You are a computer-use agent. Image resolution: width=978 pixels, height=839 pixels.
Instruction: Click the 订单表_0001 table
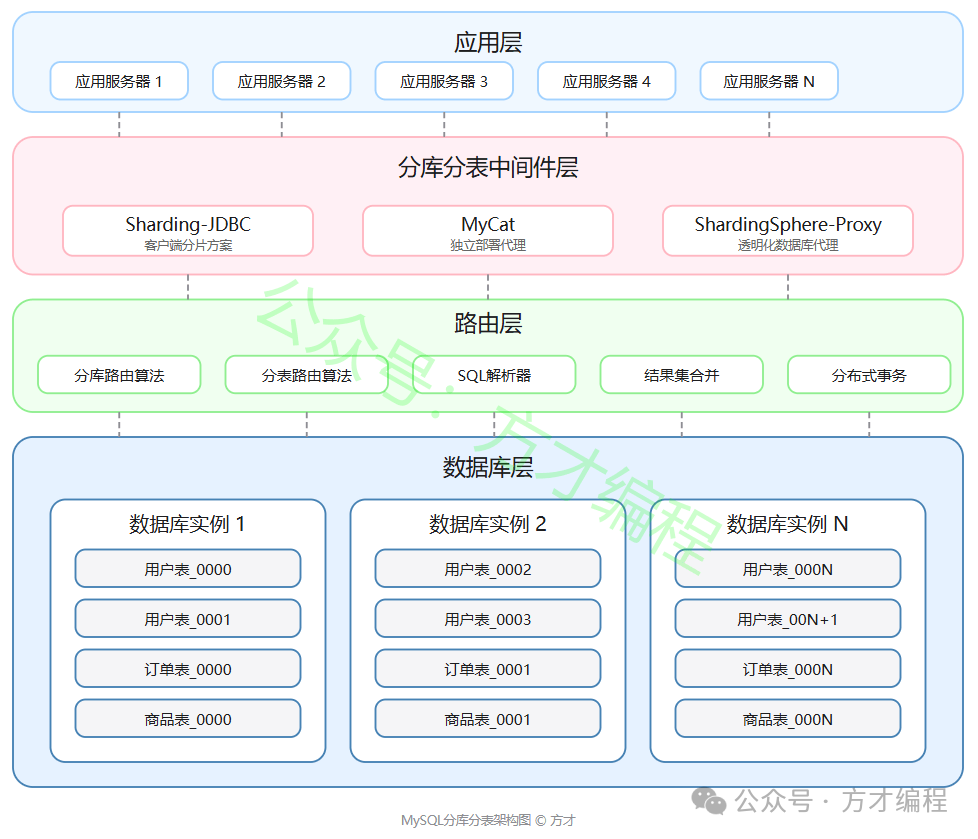(488, 669)
